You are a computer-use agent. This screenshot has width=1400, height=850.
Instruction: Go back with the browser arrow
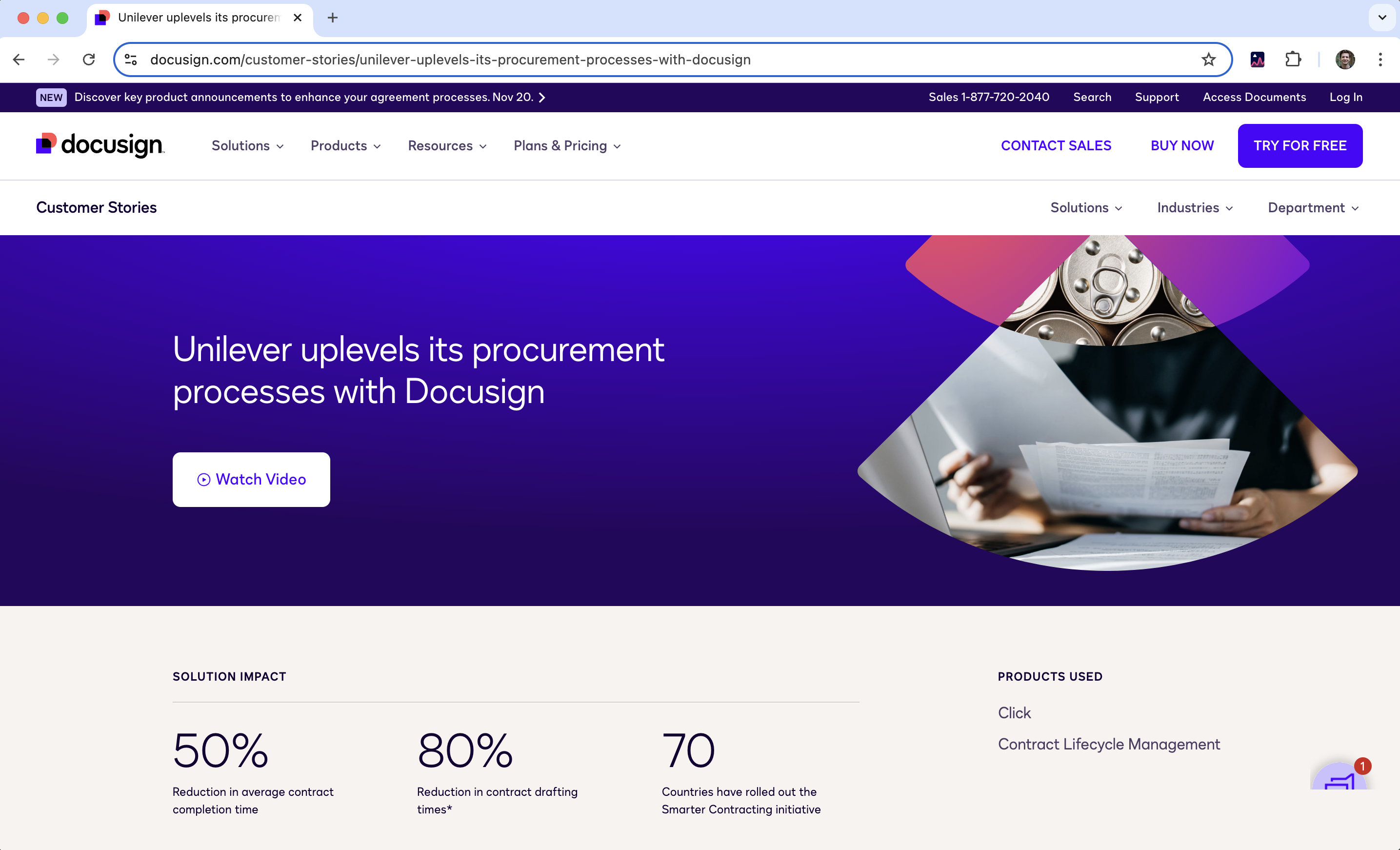tap(19, 60)
